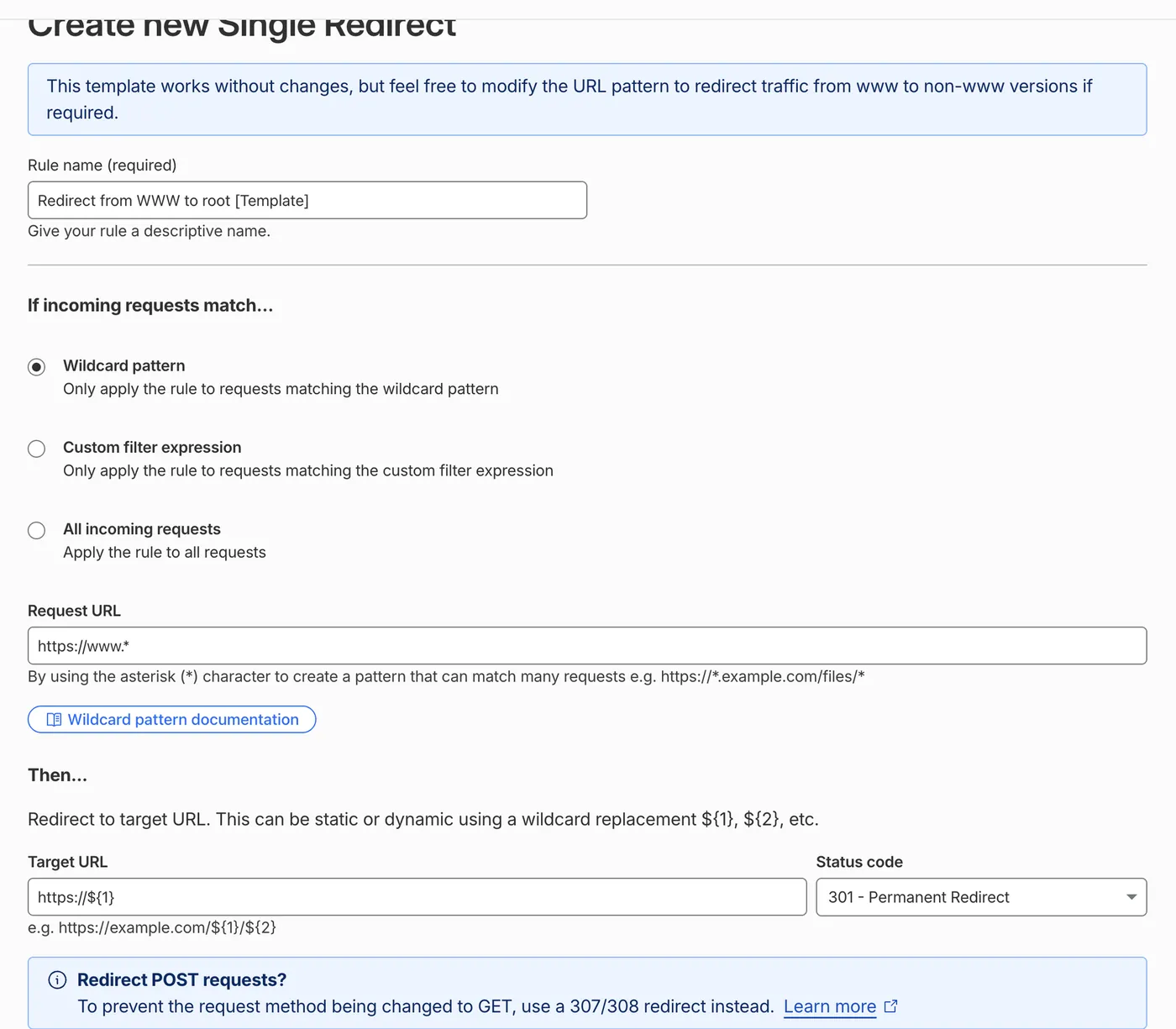1176x1029 pixels.
Task: Click the 'Rule name (required)' label
Action: pyautogui.click(x=102, y=165)
